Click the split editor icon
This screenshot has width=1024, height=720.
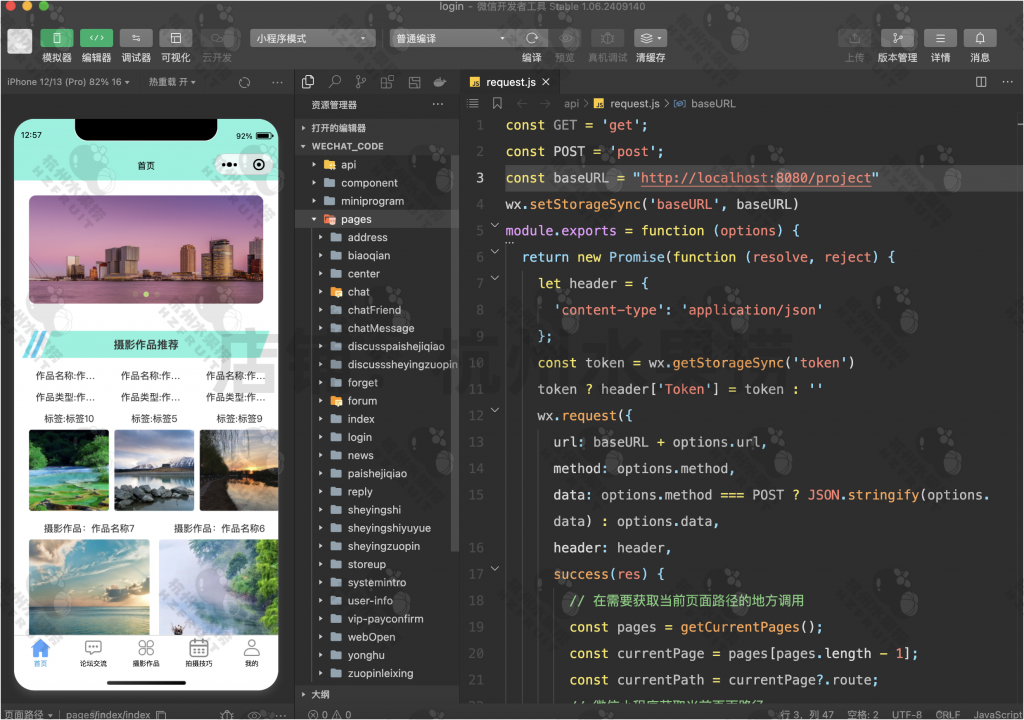(x=981, y=82)
